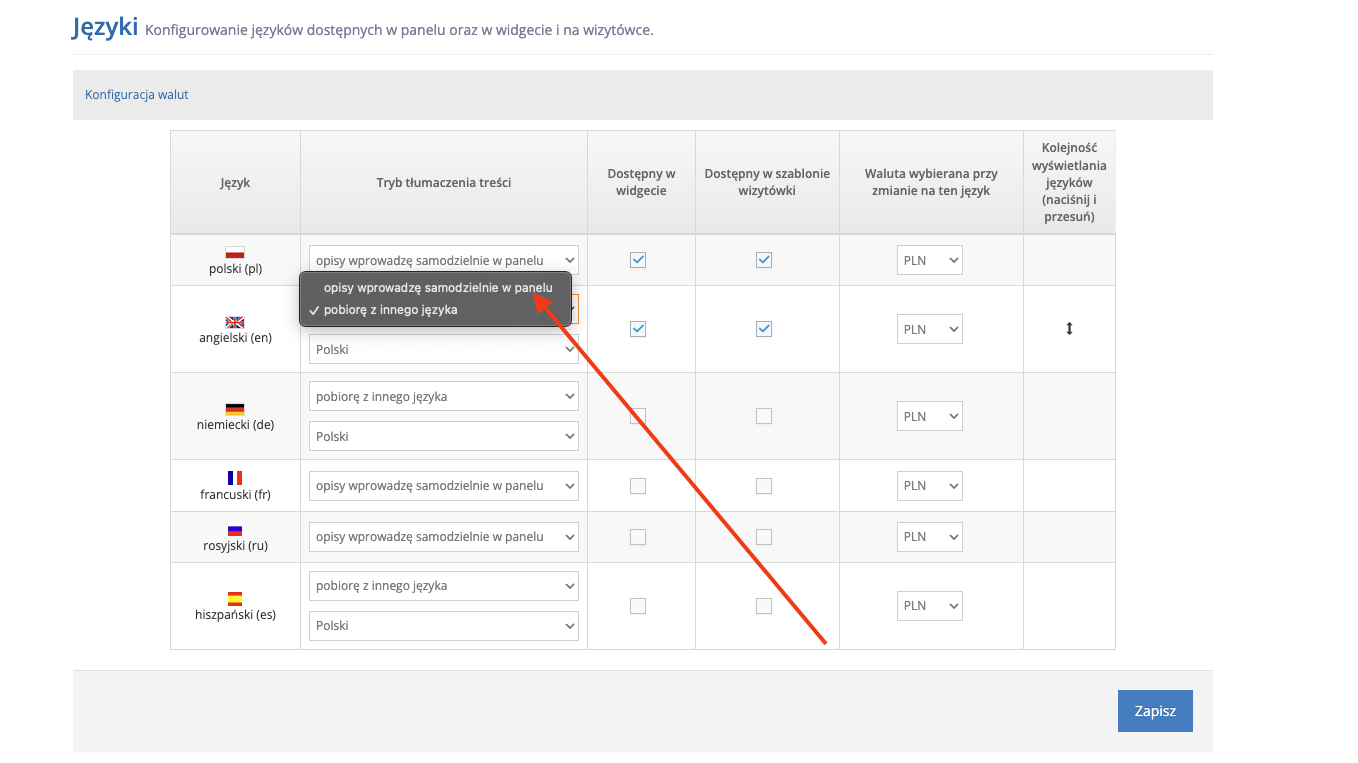The height and width of the screenshot is (763, 1358).
Task: Open translation mode dropdown for hiszpański
Action: pos(444,585)
